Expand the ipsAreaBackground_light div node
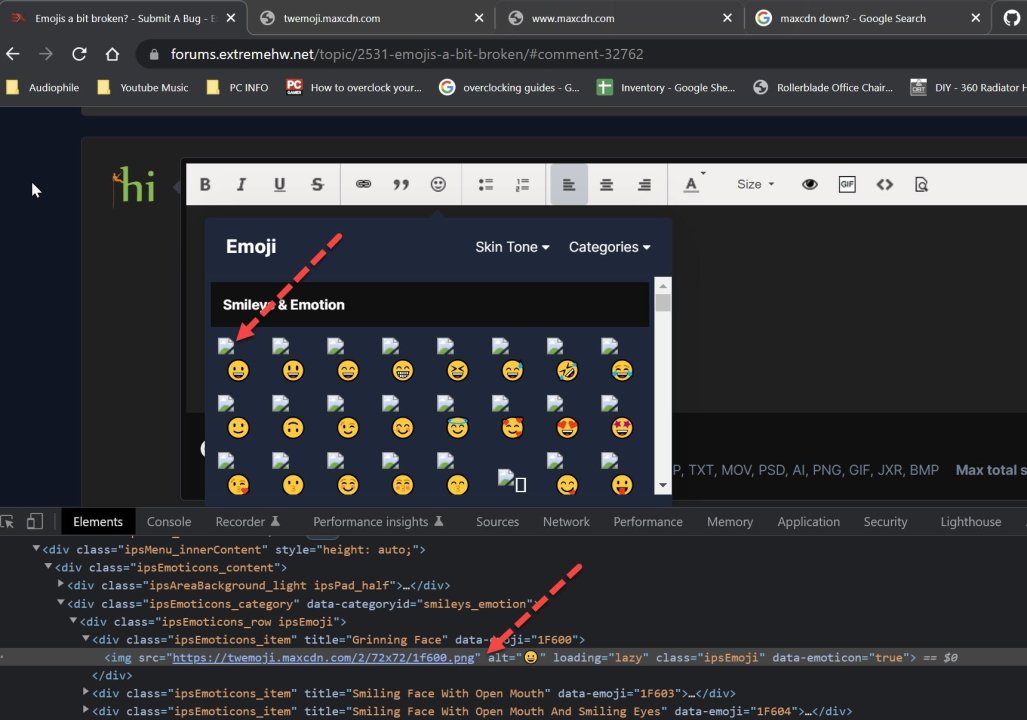The width and height of the screenshot is (1027, 720). [62, 585]
